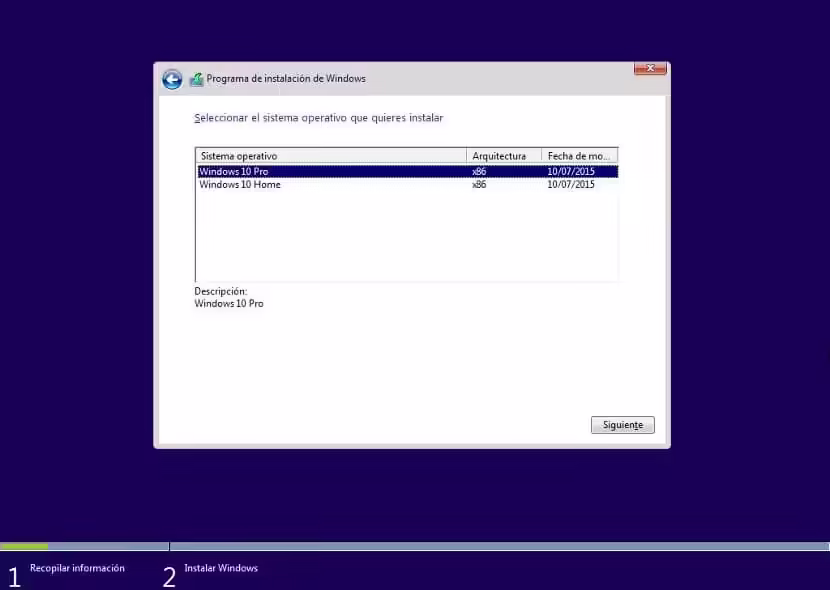The width and height of the screenshot is (830, 590).
Task: Click the Arquitectura column header
Action: click(x=504, y=156)
